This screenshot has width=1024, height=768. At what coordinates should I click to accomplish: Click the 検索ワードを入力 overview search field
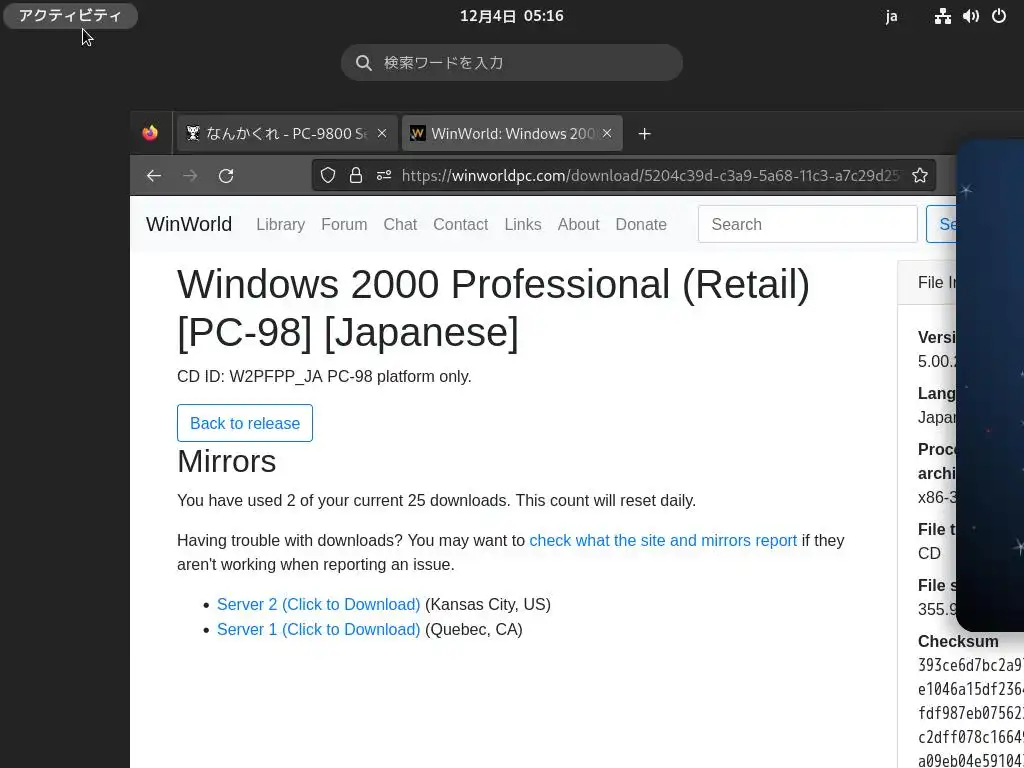click(512, 63)
